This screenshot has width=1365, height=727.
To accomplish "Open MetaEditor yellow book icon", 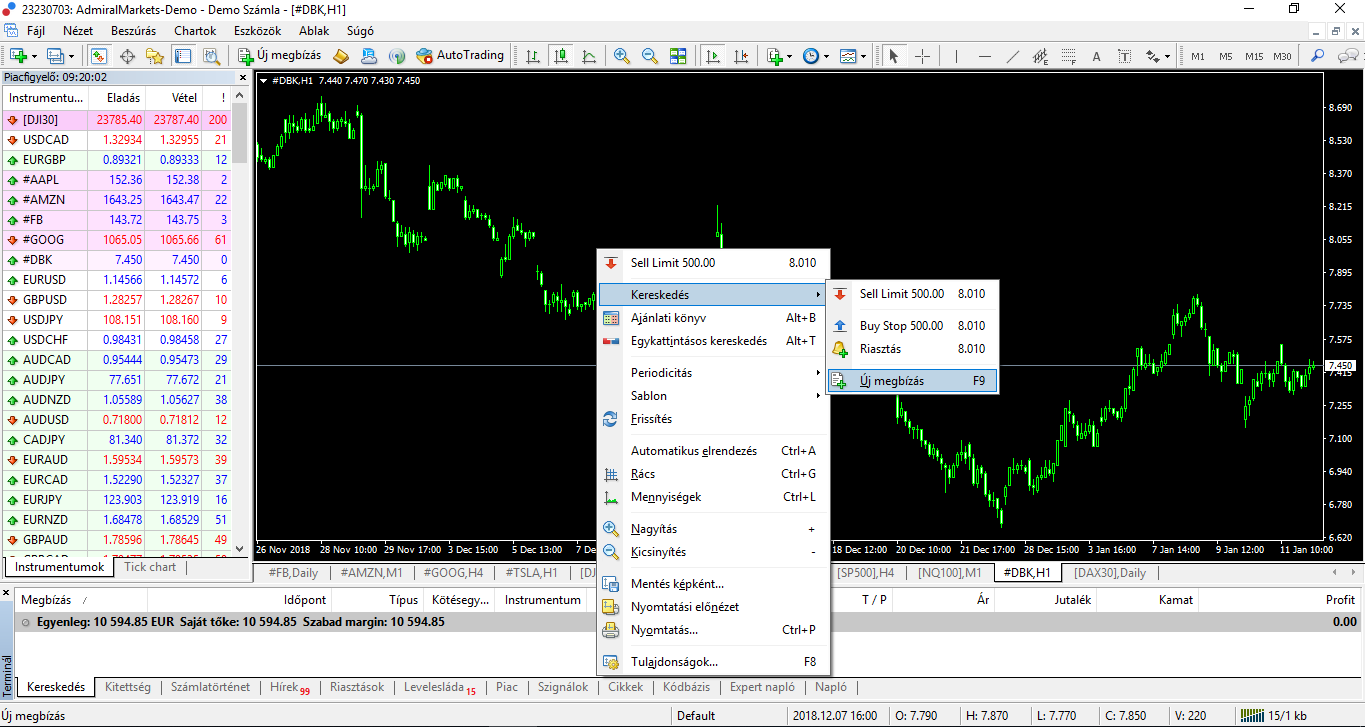I will [341, 56].
